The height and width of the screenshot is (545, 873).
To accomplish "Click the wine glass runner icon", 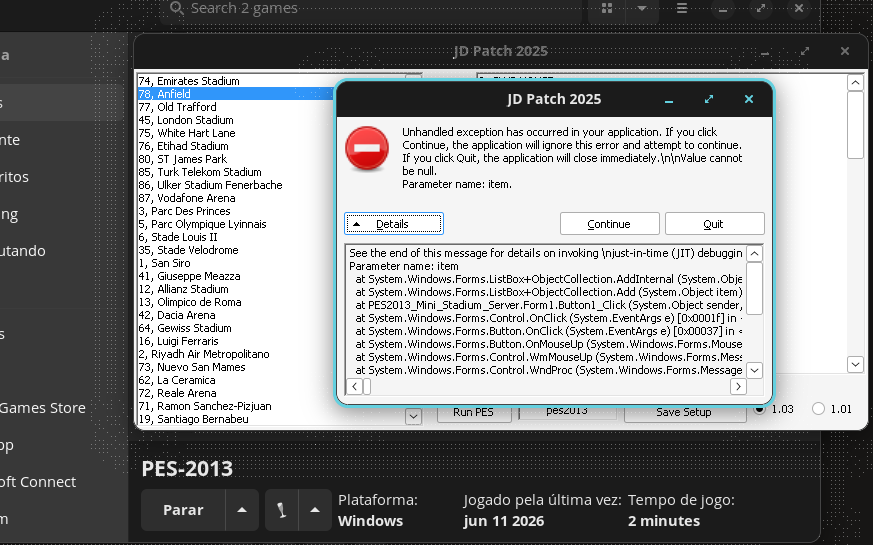I will 282,510.
